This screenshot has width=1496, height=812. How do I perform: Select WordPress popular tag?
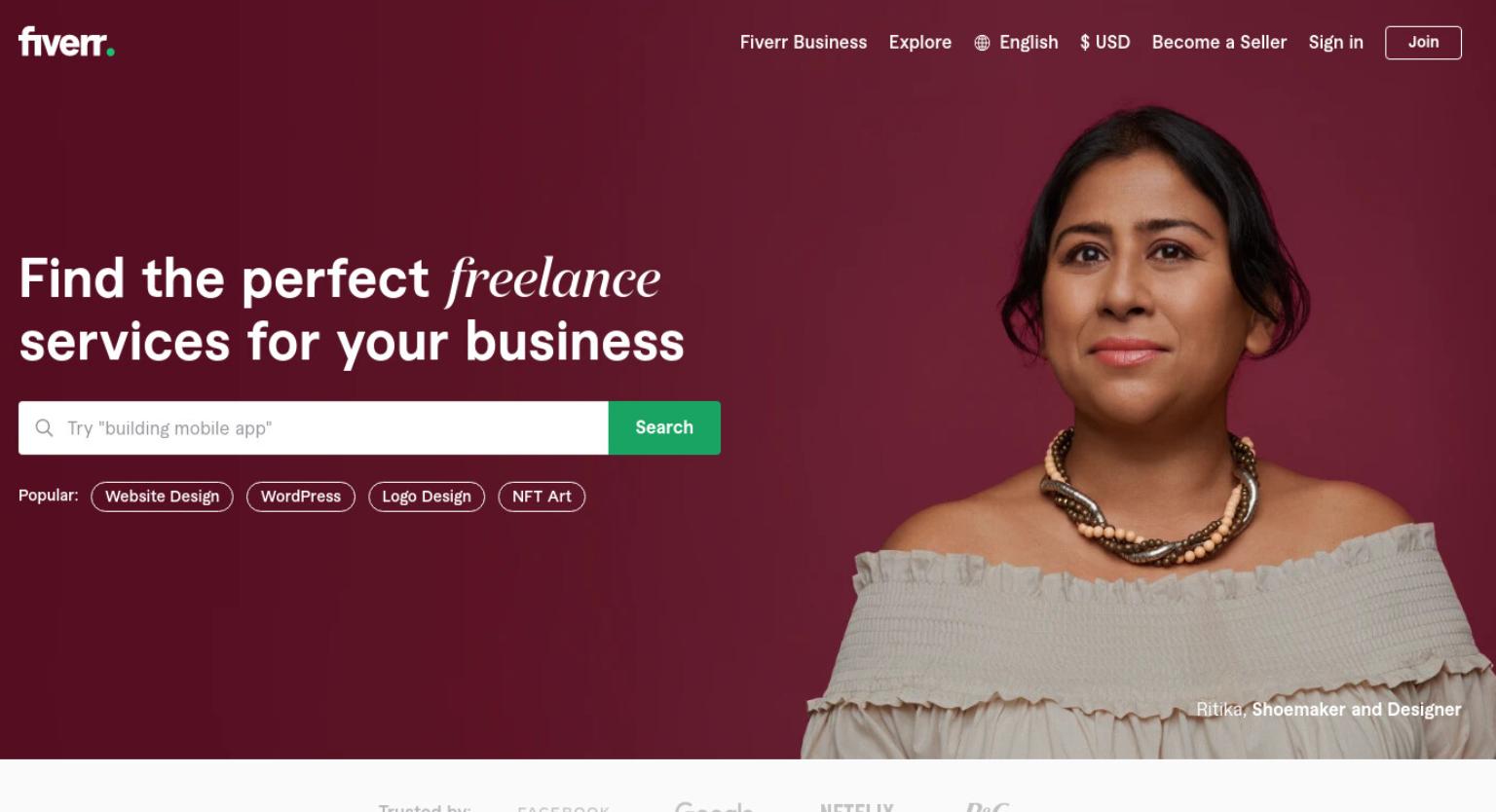pyautogui.click(x=301, y=497)
